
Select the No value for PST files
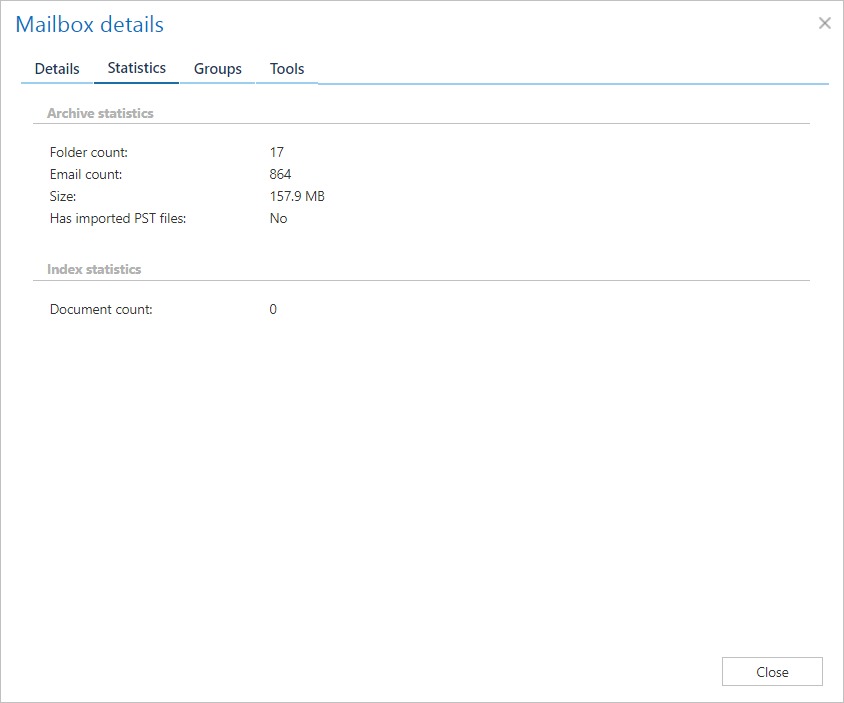[278, 218]
